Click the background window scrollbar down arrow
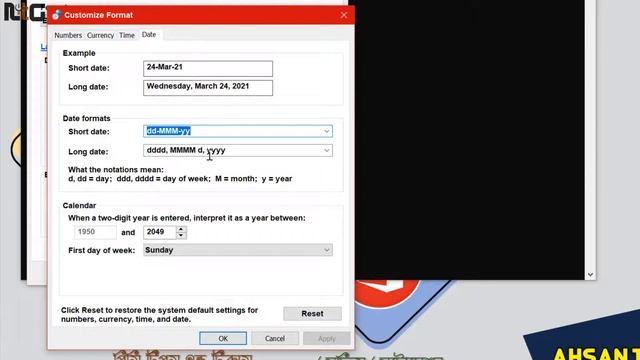The height and width of the screenshot is (360, 640). pos(590,275)
